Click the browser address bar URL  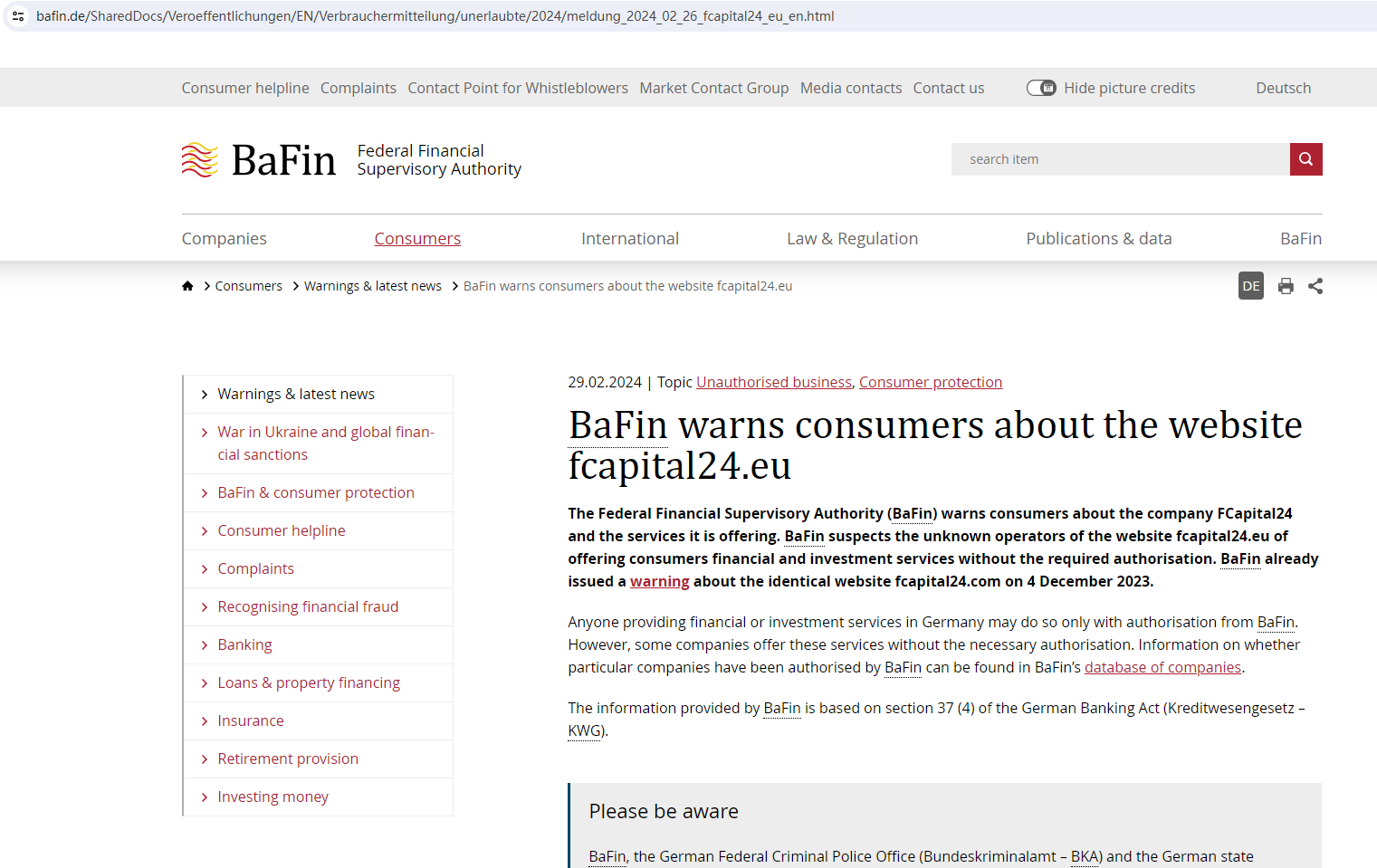[435, 16]
